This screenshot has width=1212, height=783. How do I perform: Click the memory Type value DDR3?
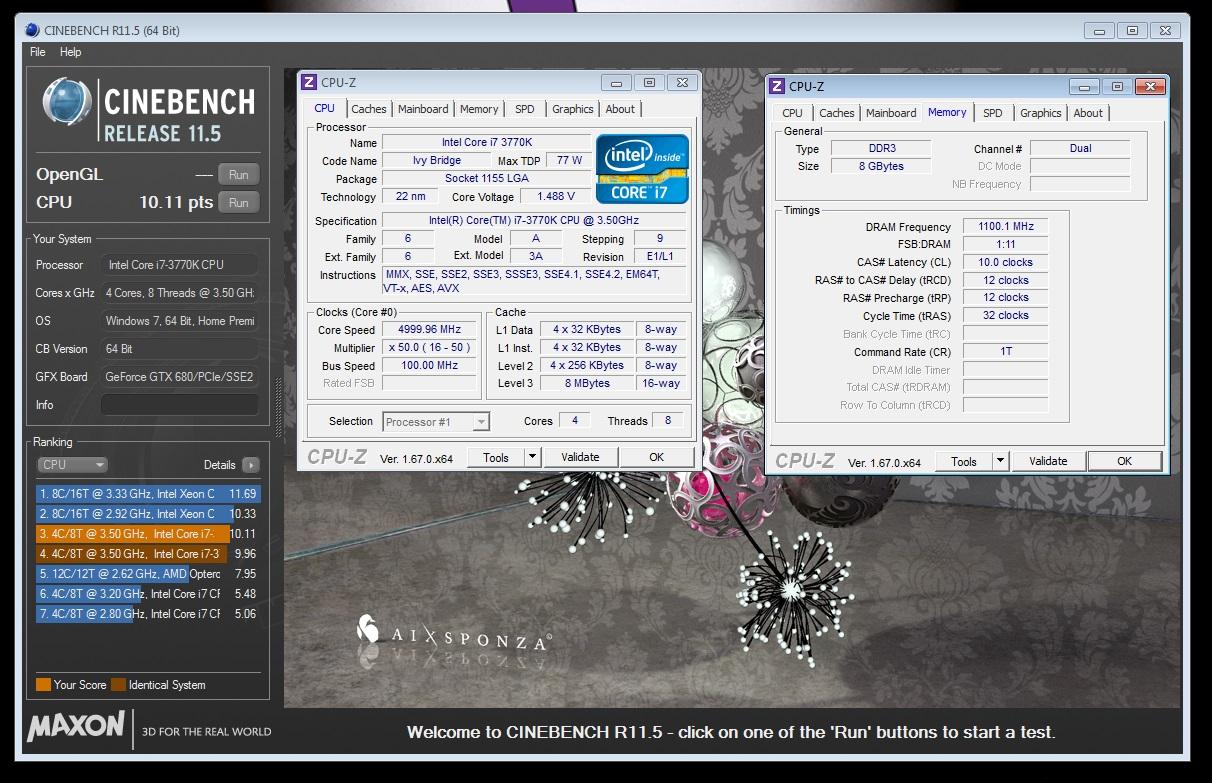[x=881, y=149]
